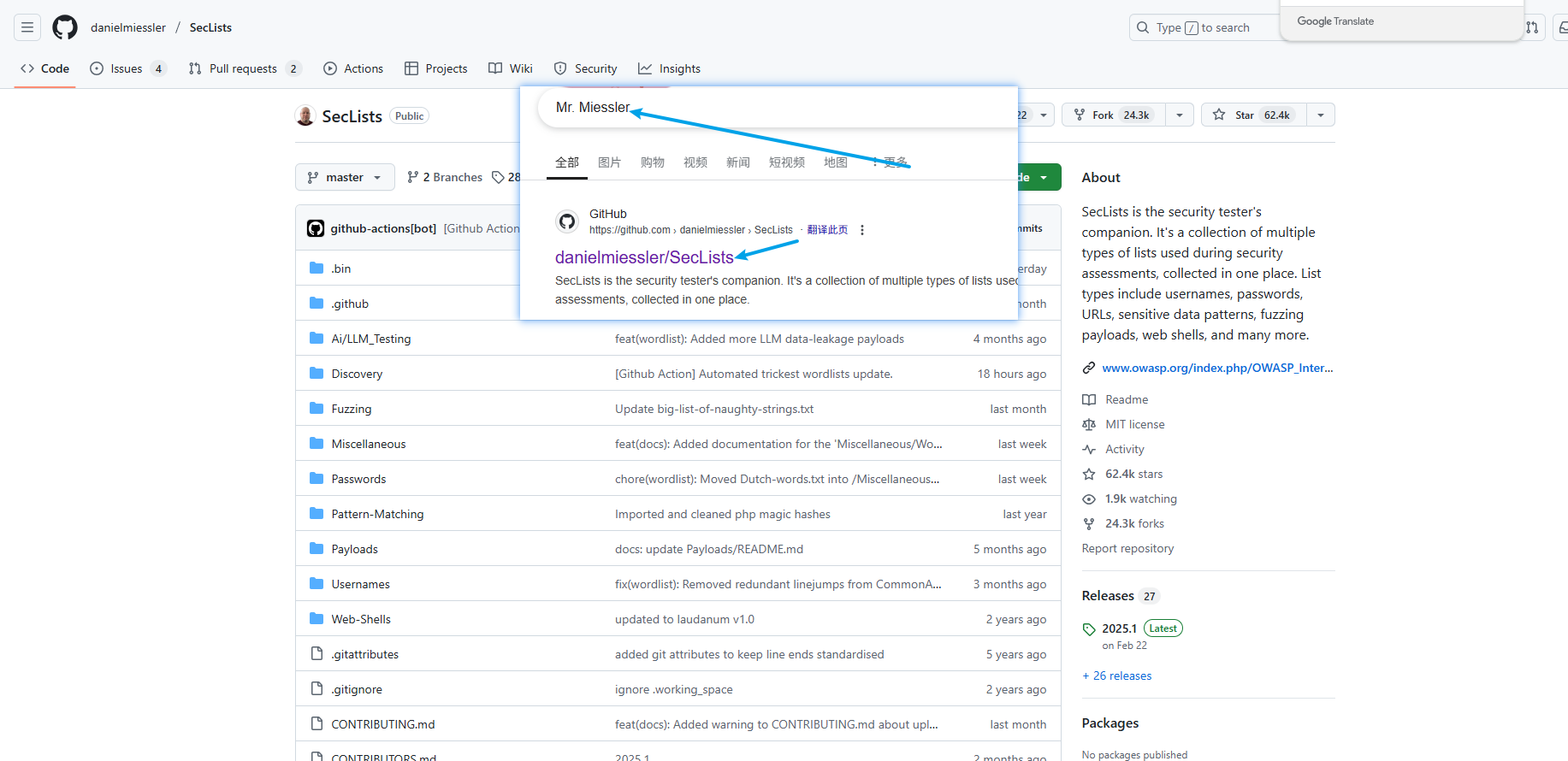The height and width of the screenshot is (761, 1568).
Task: Click the github-actions bot avatar
Action: tap(316, 228)
